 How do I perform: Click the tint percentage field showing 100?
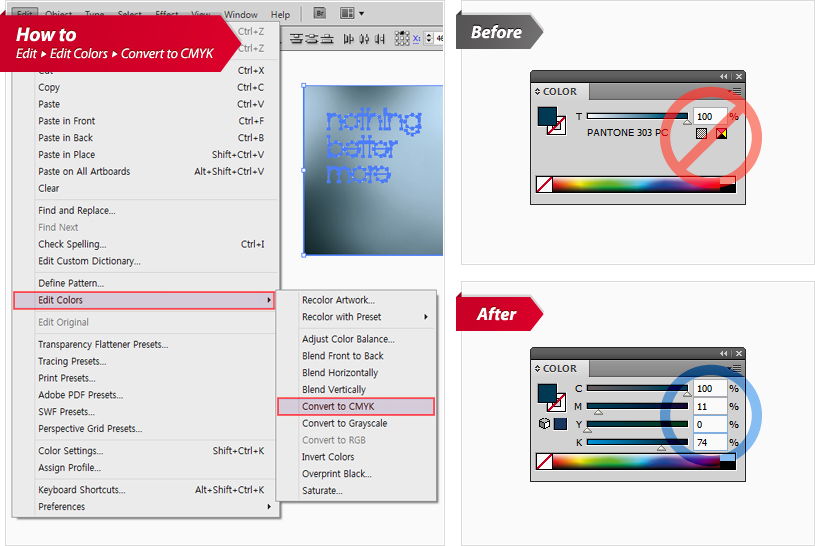(709, 117)
